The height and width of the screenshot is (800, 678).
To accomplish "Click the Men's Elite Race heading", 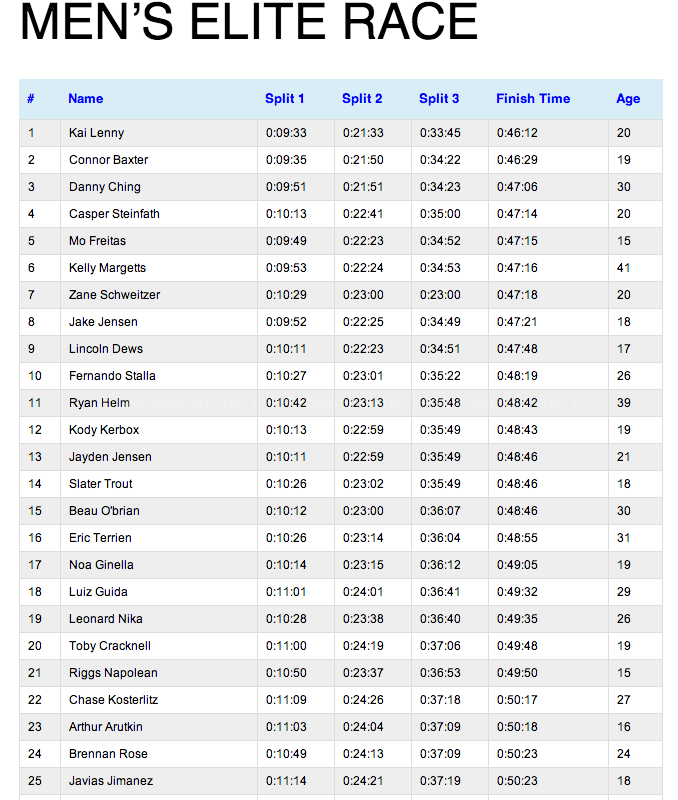I will click(x=249, y=24).
